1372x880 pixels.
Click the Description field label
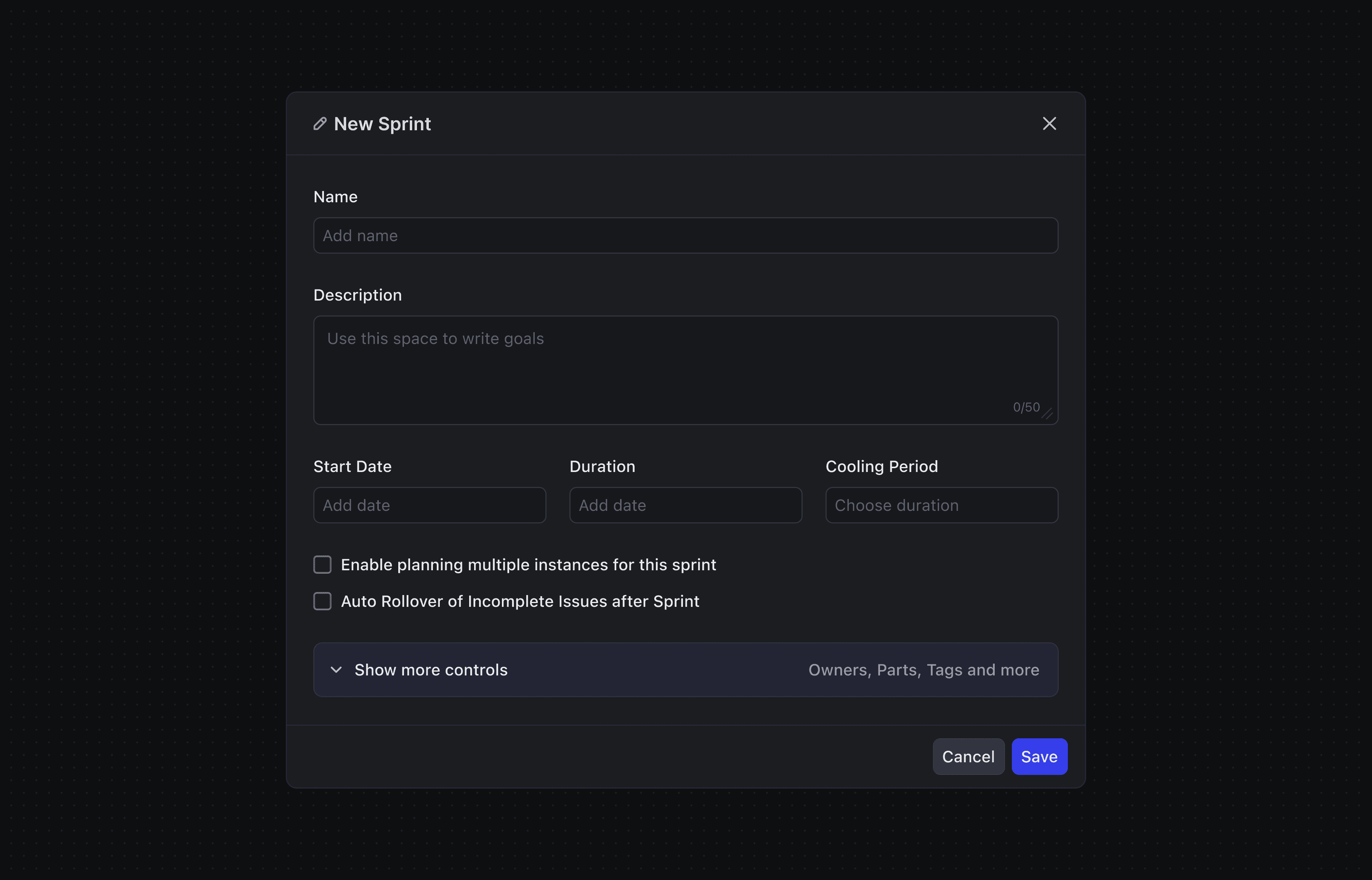click(357, 295)
